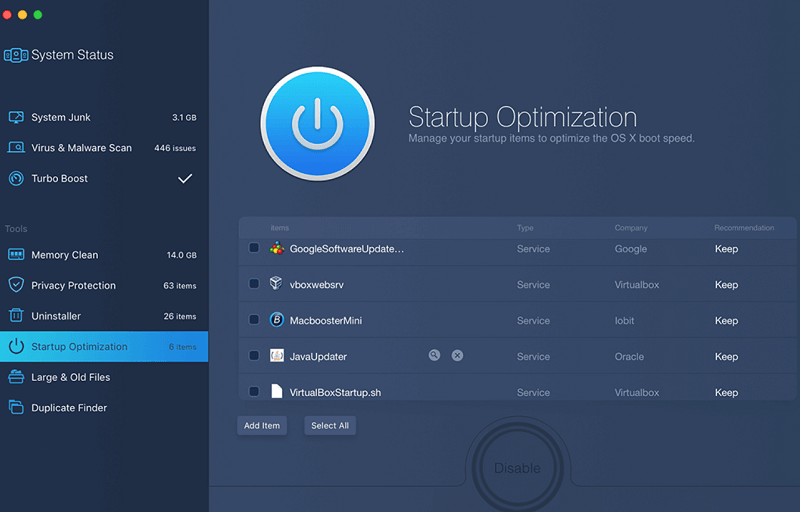The width and height of the screenshot is (800, 512).
Task: Click the VirtualBoxStartup.sh file icon
Action: (x=277, y=391)
